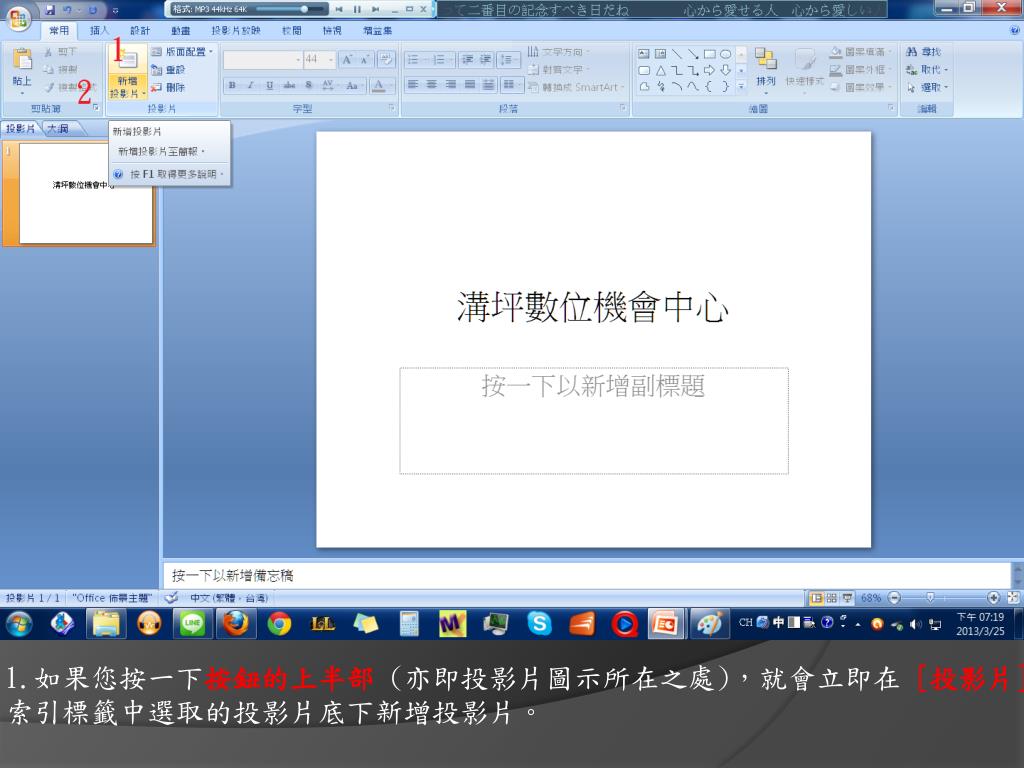Image resolution: width=1024 pixels, height=768 pixels.
Task: Toggle text Shadow formatting
Action: tap(308, 86)
